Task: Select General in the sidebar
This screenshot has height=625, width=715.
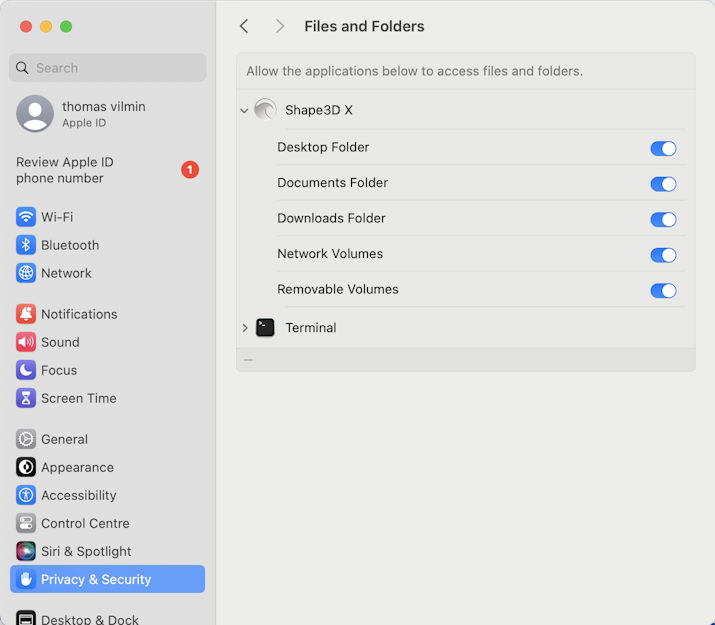Action: tap(64, 439)
